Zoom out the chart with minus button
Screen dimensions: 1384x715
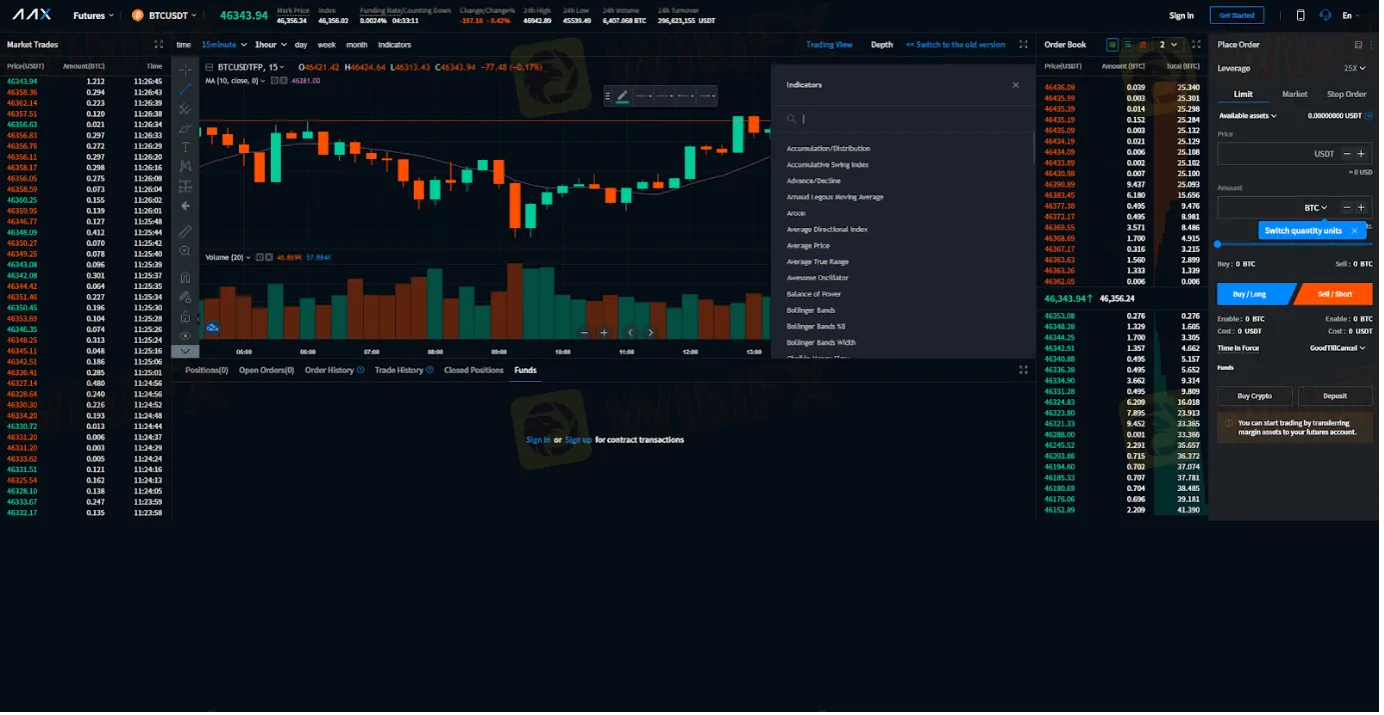click(x=584, y=333)
